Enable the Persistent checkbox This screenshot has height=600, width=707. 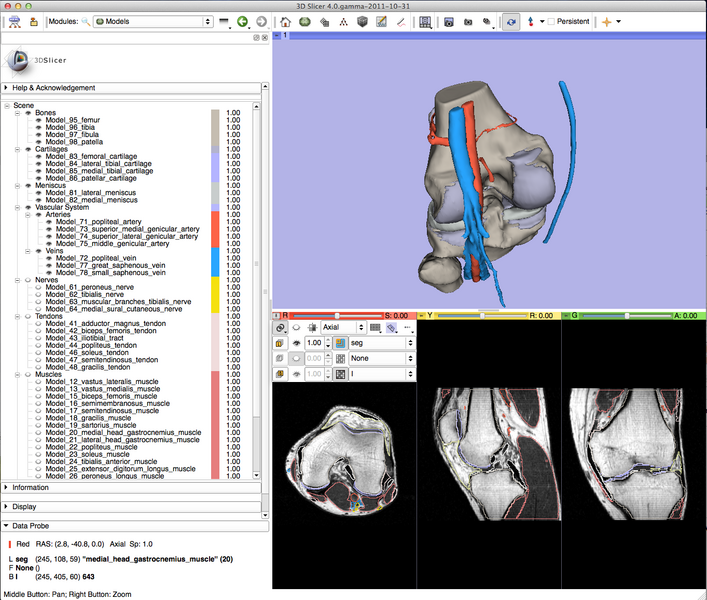[x=551, y=21]
